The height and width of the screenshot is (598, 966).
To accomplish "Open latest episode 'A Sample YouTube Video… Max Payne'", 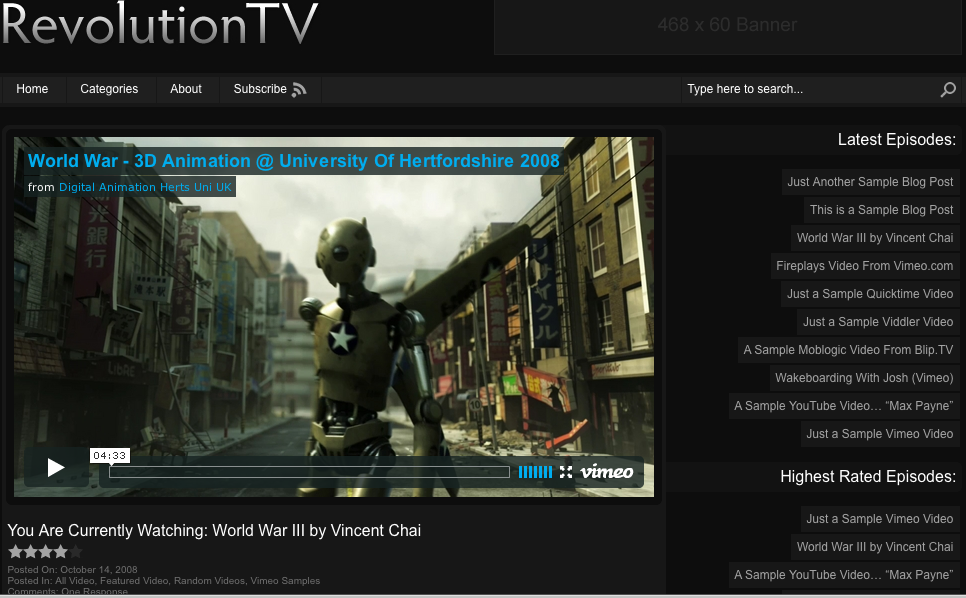I will click(843, 406).
